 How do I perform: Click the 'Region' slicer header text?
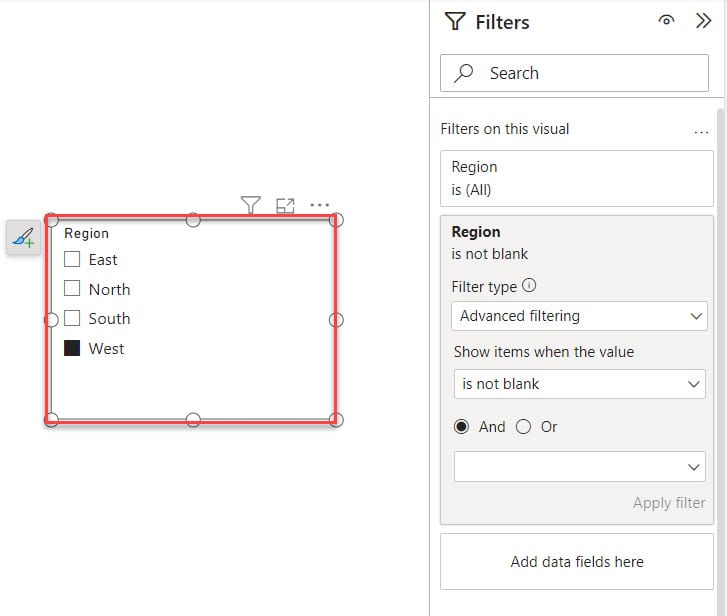click(86, 233)
